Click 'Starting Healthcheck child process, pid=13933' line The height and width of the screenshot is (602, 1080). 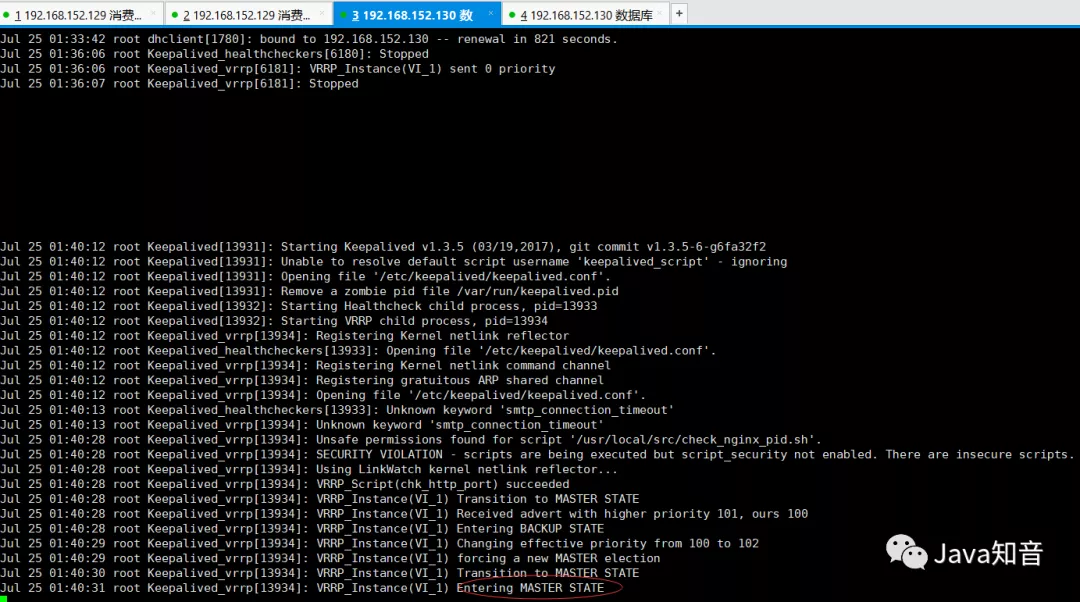tap(299, 306)
